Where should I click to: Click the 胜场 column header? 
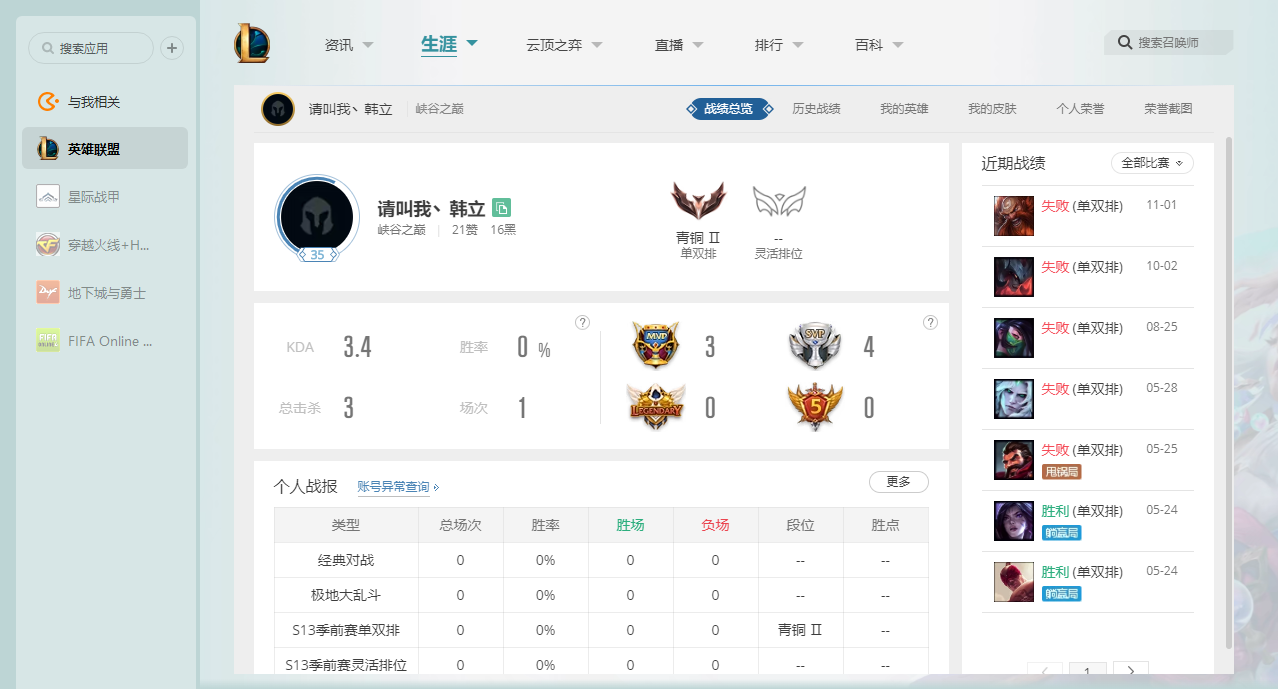click(630, 525)
